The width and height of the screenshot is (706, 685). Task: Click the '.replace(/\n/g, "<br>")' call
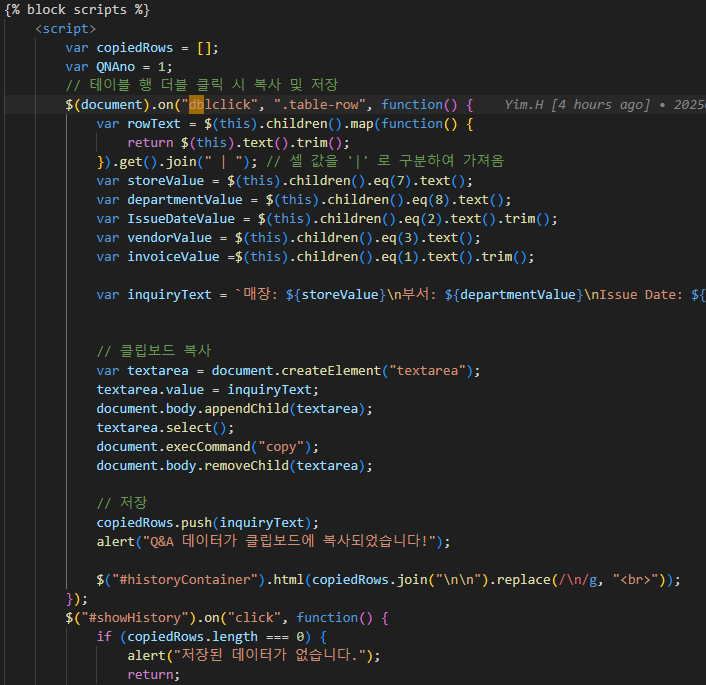(579, 580)
